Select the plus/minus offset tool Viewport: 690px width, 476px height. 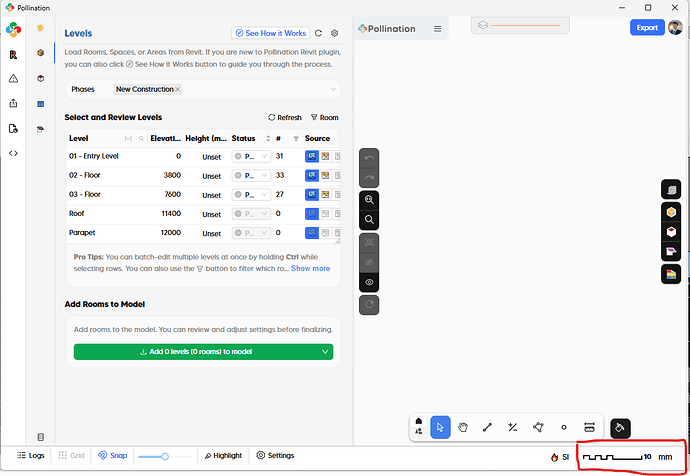click(x=513, y=427)
